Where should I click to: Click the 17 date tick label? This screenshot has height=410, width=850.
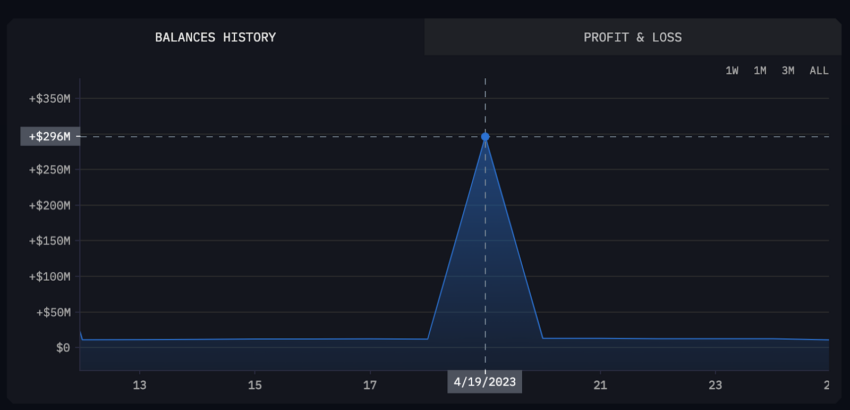pyautogui.click(x=370, y=385)
